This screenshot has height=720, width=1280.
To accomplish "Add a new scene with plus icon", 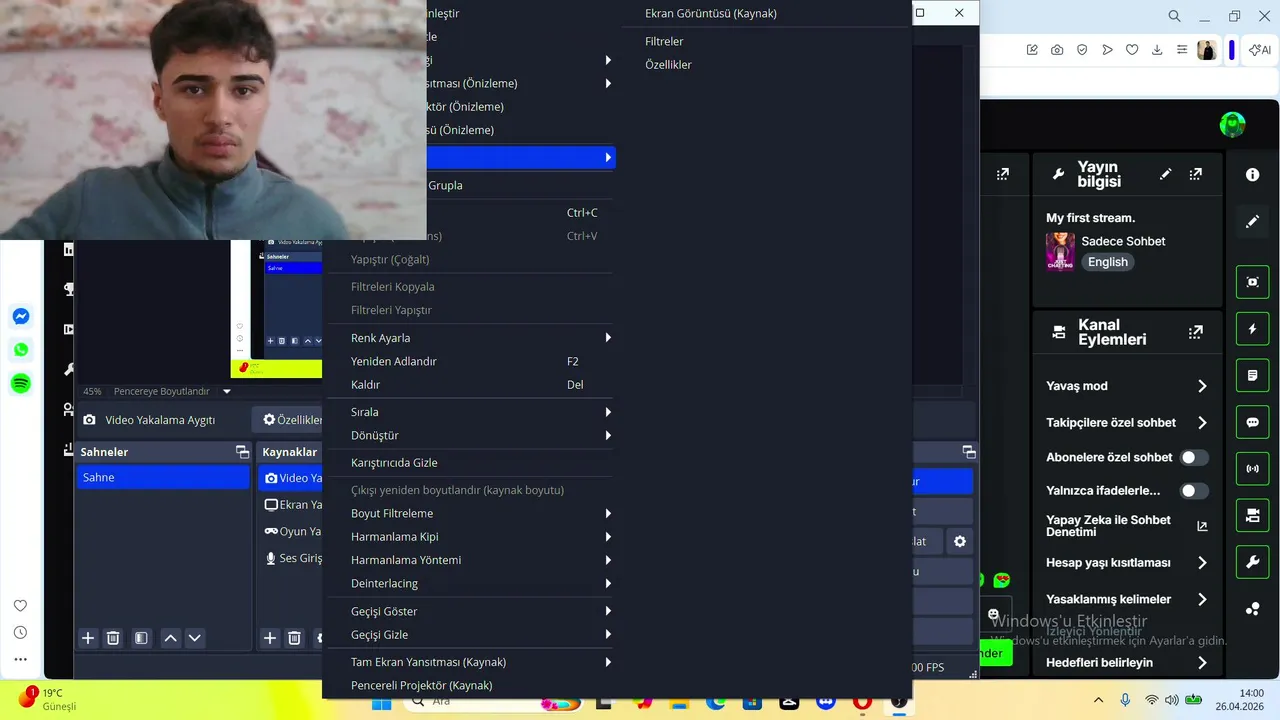I will (x=88, y=638).
